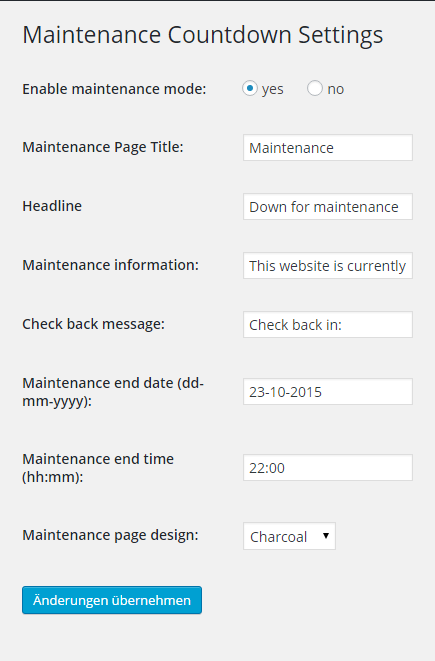Click the "Maintenance Page Title:" label
435x661 pixels.
(x=103, y=147)
